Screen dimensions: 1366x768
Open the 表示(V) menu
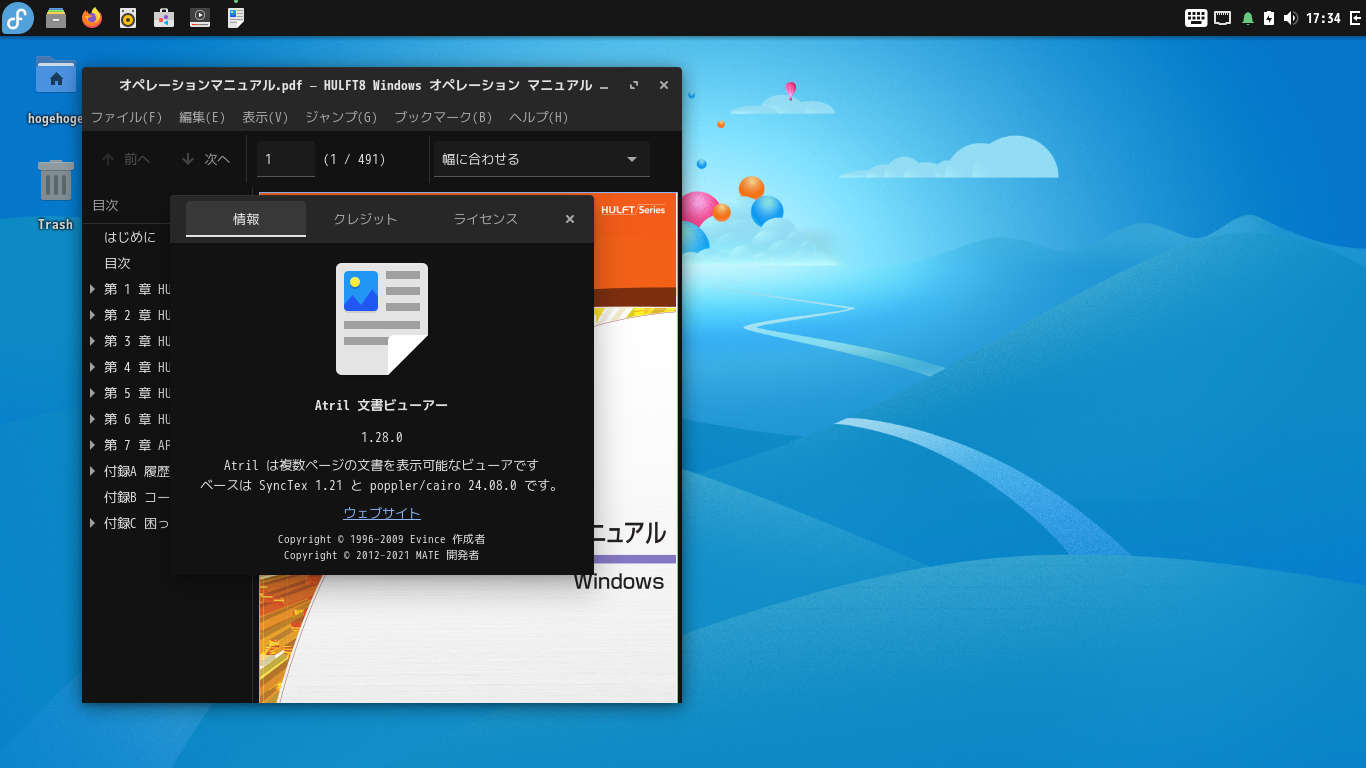pos(265,117)
